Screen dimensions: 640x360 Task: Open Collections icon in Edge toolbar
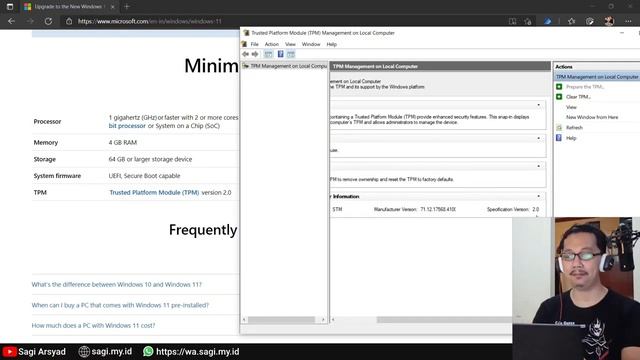590,21
